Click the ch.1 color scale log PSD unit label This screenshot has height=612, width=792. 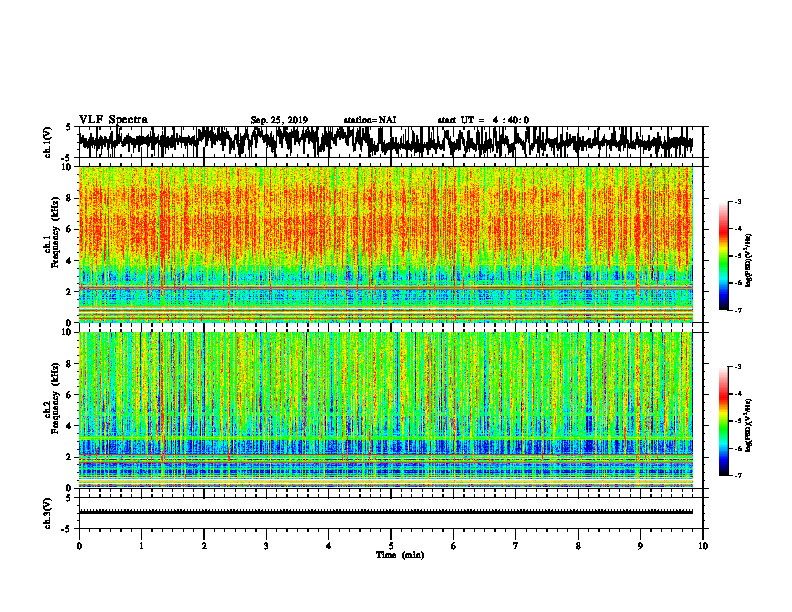(749, 261)
